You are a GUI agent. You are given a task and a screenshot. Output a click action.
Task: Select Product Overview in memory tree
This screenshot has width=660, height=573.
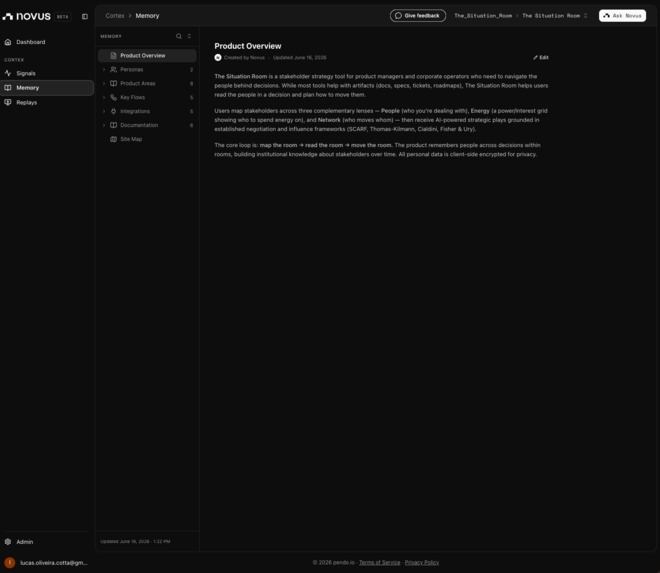(147, 56)
